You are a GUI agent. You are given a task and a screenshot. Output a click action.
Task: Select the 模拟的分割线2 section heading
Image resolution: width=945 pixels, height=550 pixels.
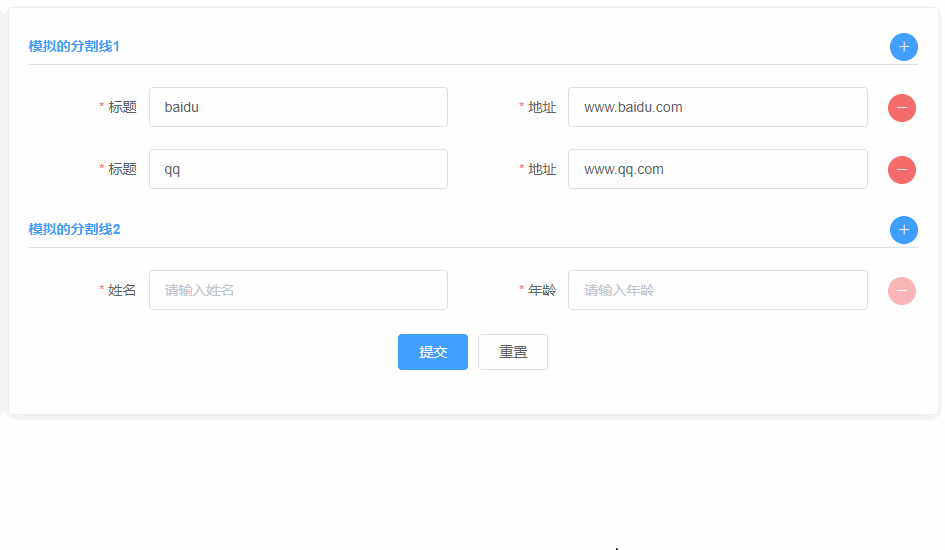75,230
